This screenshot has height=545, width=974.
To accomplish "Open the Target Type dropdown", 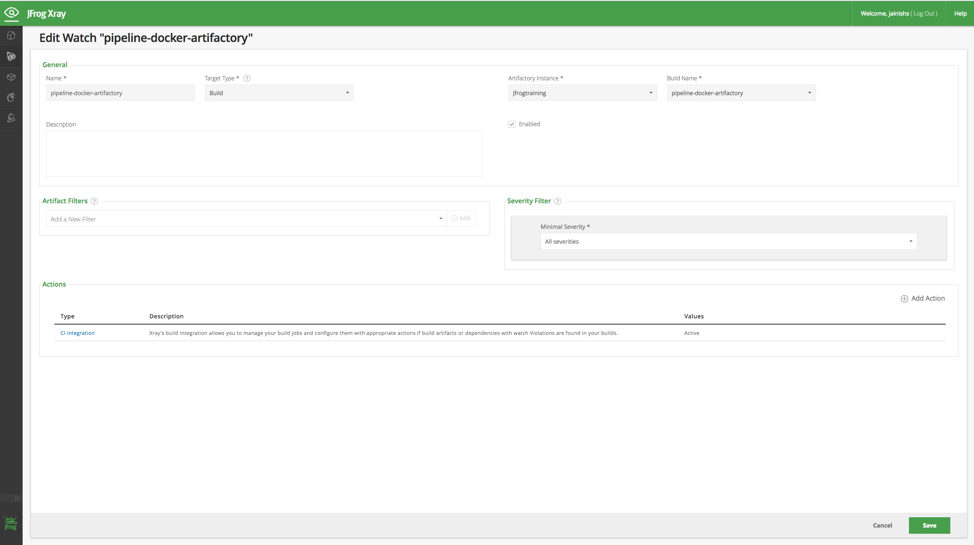I will tap(279, 93).
